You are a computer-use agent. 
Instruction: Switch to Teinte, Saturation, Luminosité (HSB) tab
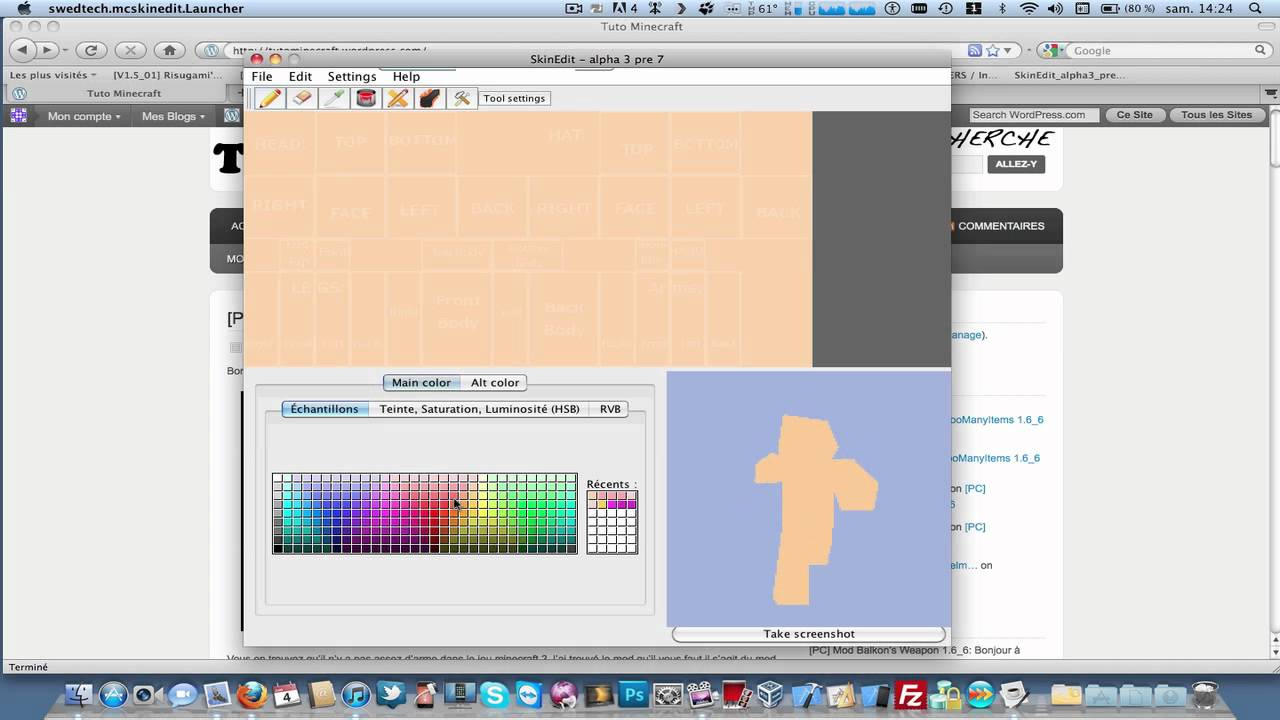479,409
